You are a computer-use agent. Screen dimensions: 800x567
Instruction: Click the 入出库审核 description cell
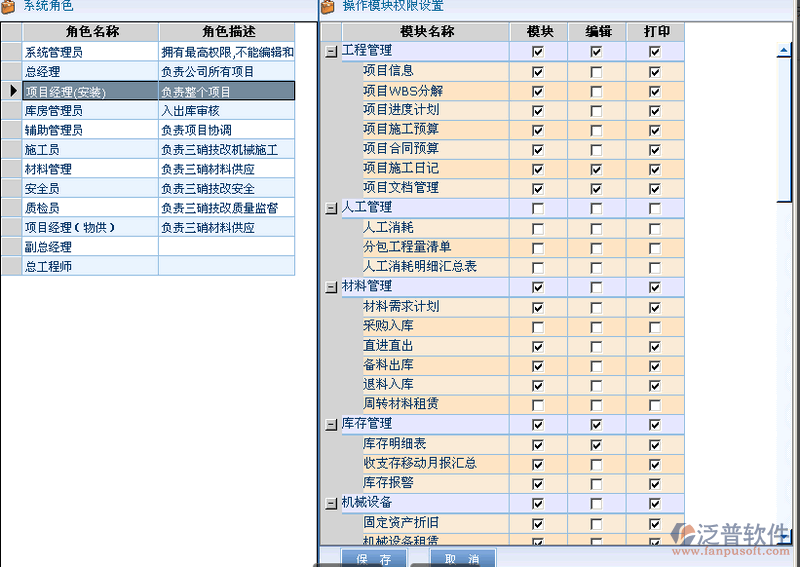coord(227,111)
